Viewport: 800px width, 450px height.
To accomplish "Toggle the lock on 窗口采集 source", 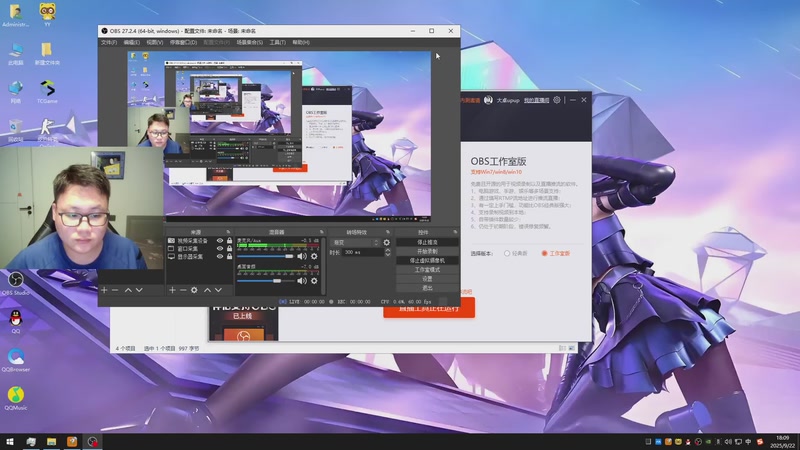I will point(230,248).
